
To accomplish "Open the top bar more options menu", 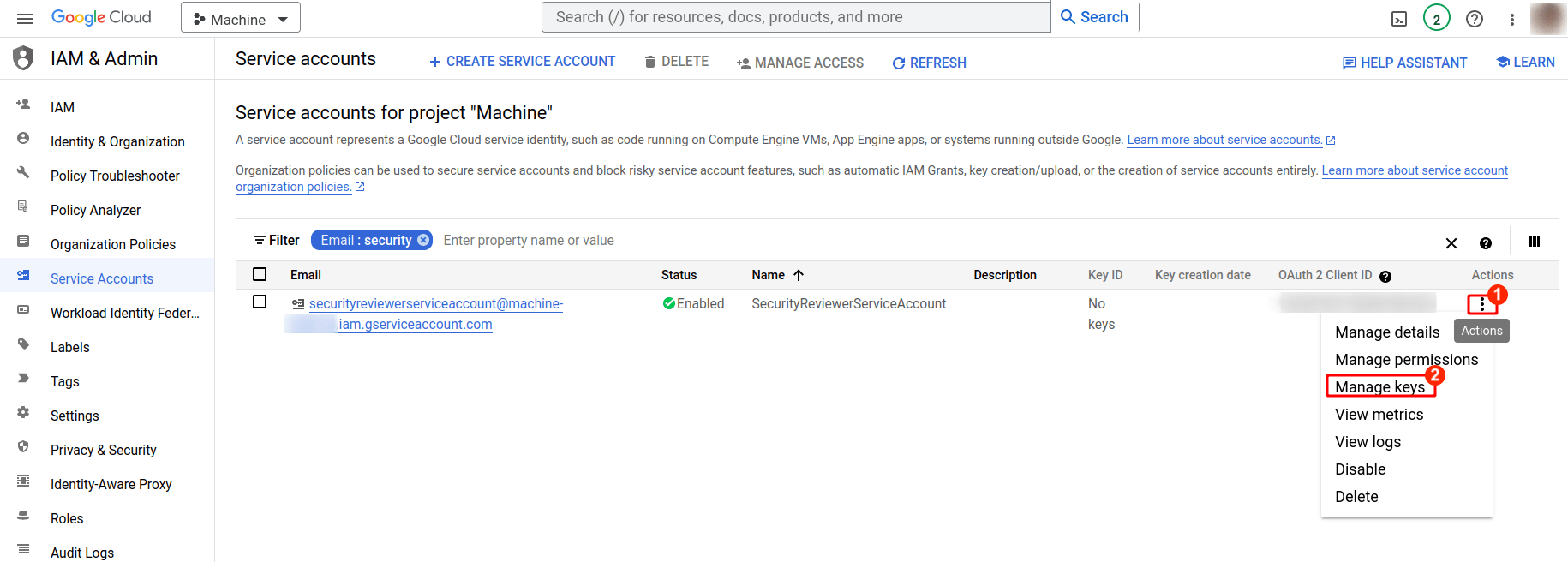I will (x=1512, y=19).
